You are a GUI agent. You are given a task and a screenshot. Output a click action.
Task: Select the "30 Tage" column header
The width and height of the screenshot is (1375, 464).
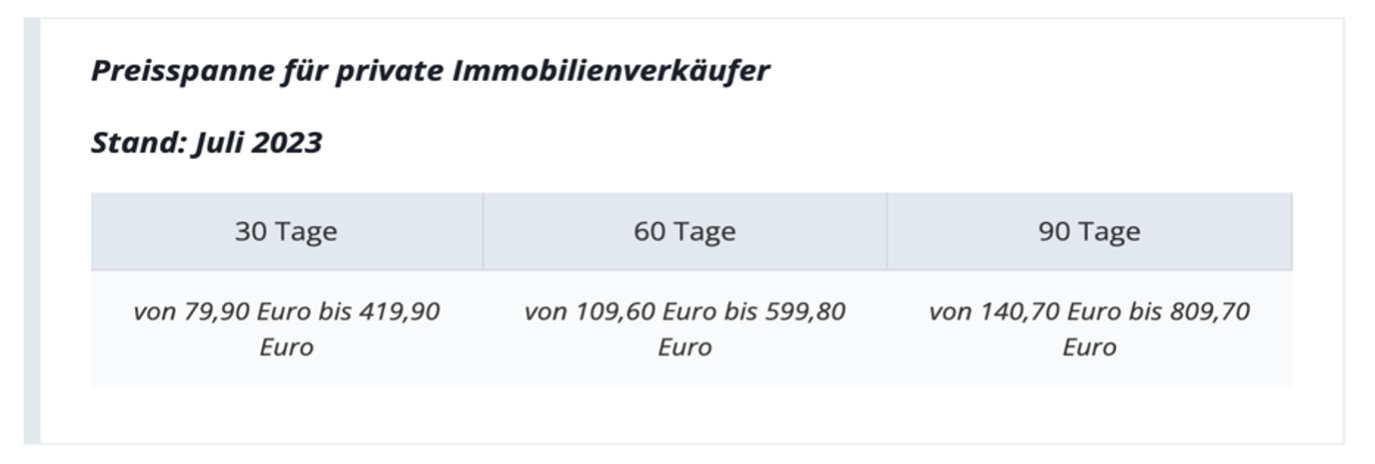coord(286,232)
